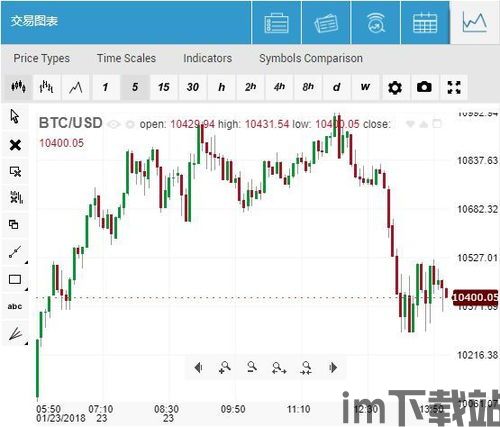Click the 10682.32 price axis label
500x427 pixels.
coord(477,209)
